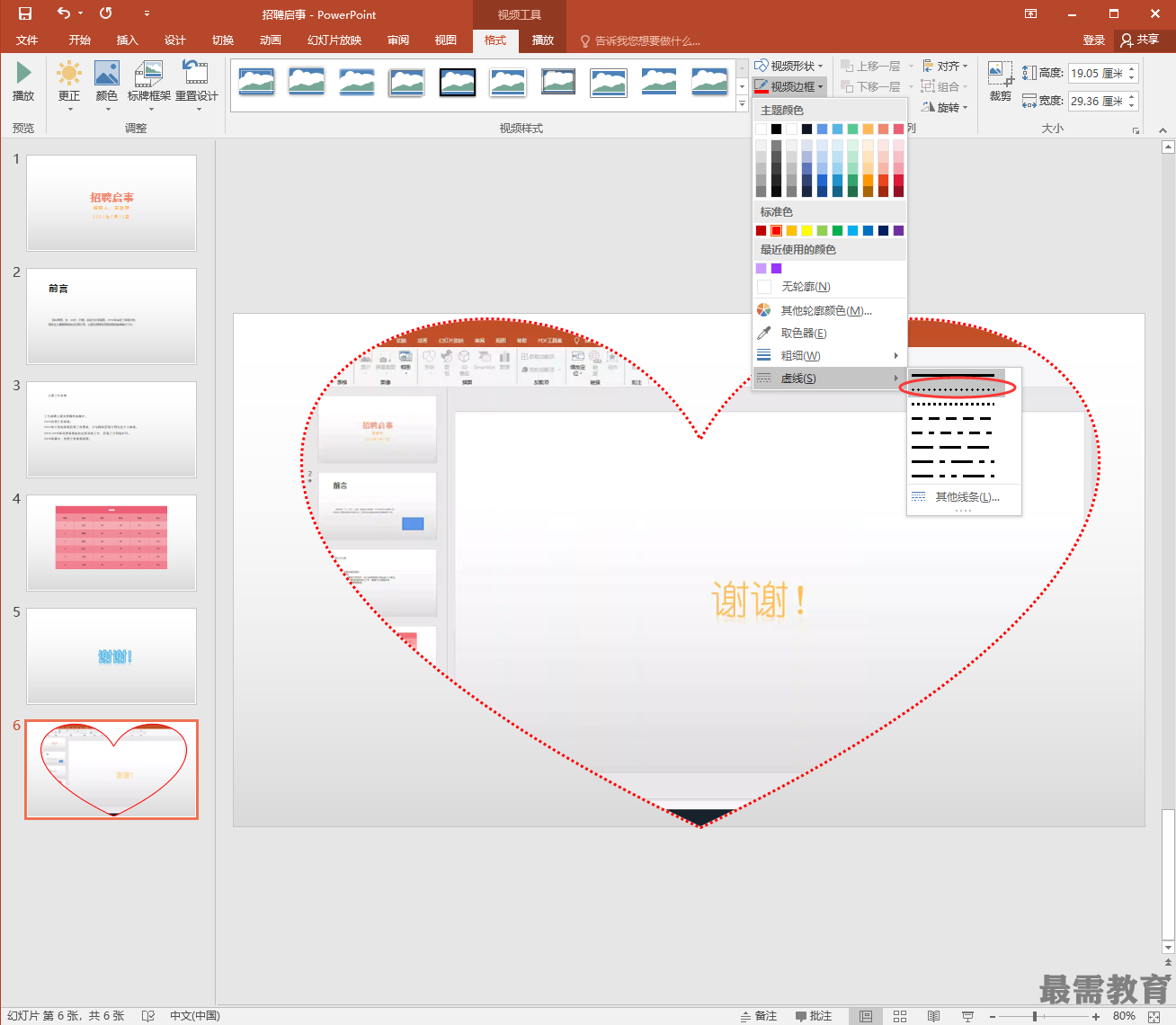Click the spell check icon in status bar

point(148,1016)
